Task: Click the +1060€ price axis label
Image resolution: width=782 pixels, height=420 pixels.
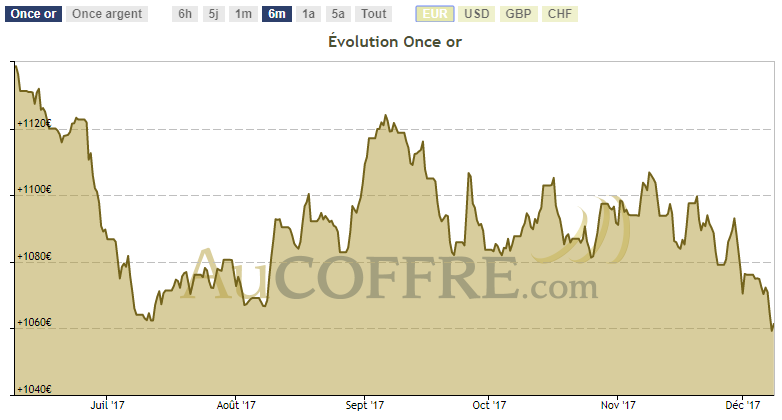Action: pyautogui.click(x=34, y=323)
